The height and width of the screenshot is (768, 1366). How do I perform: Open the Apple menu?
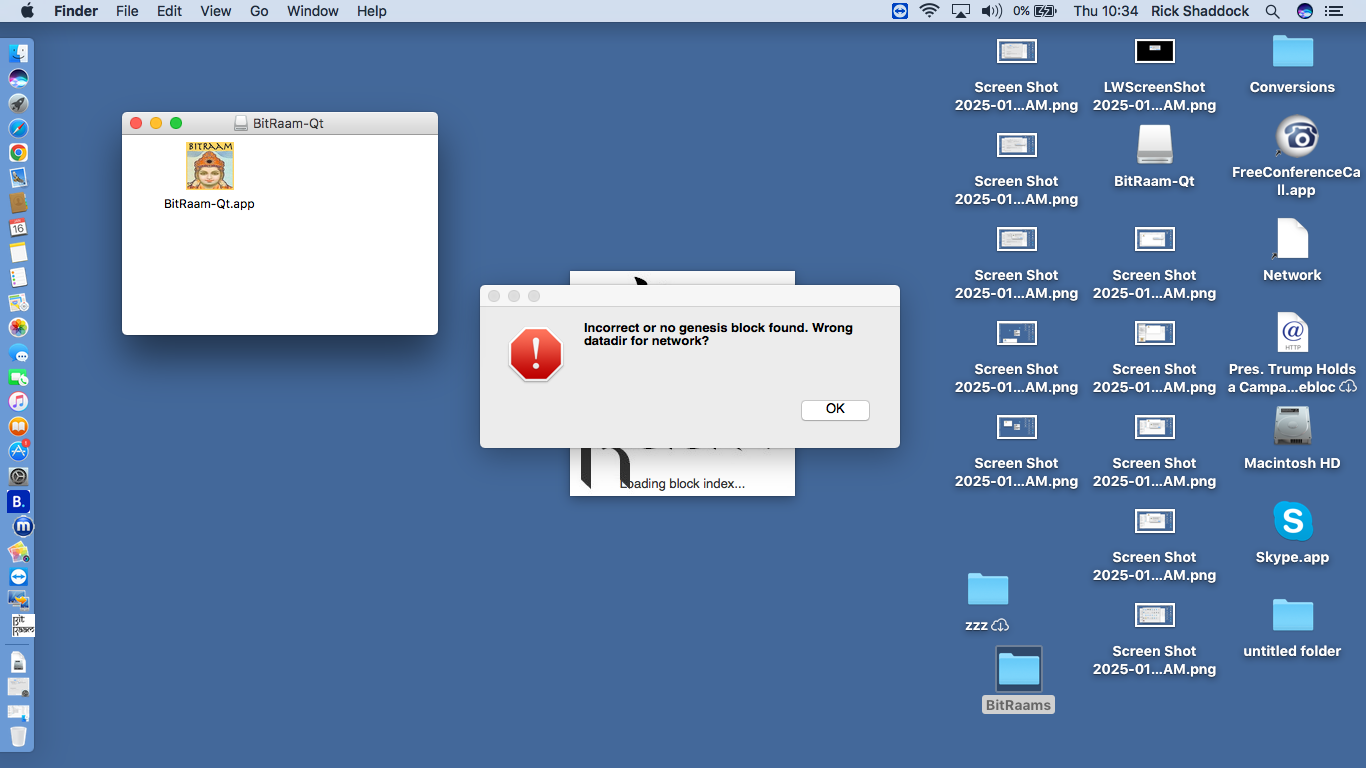tap(27, 11)
